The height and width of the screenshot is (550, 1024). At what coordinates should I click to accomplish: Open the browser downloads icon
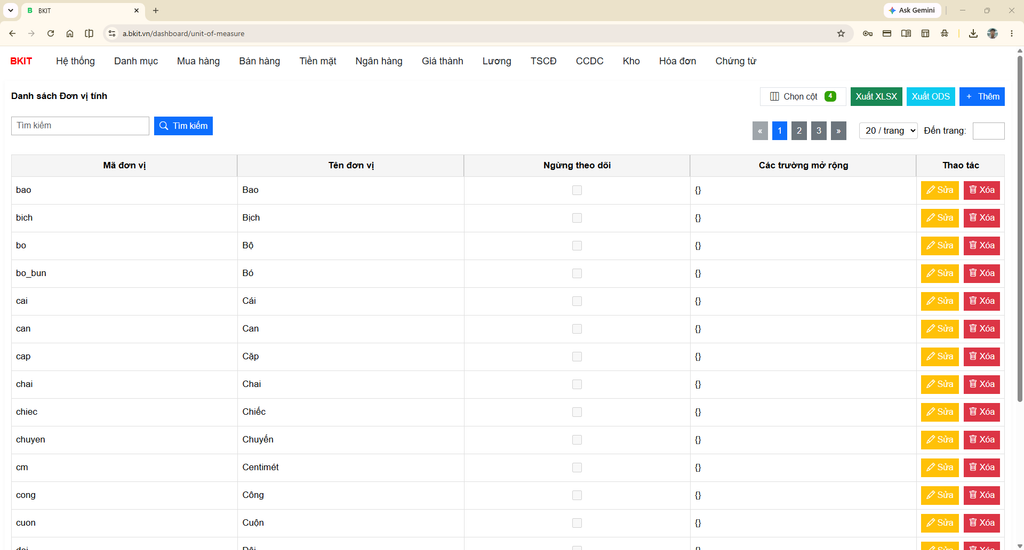[x=973, y=33]
